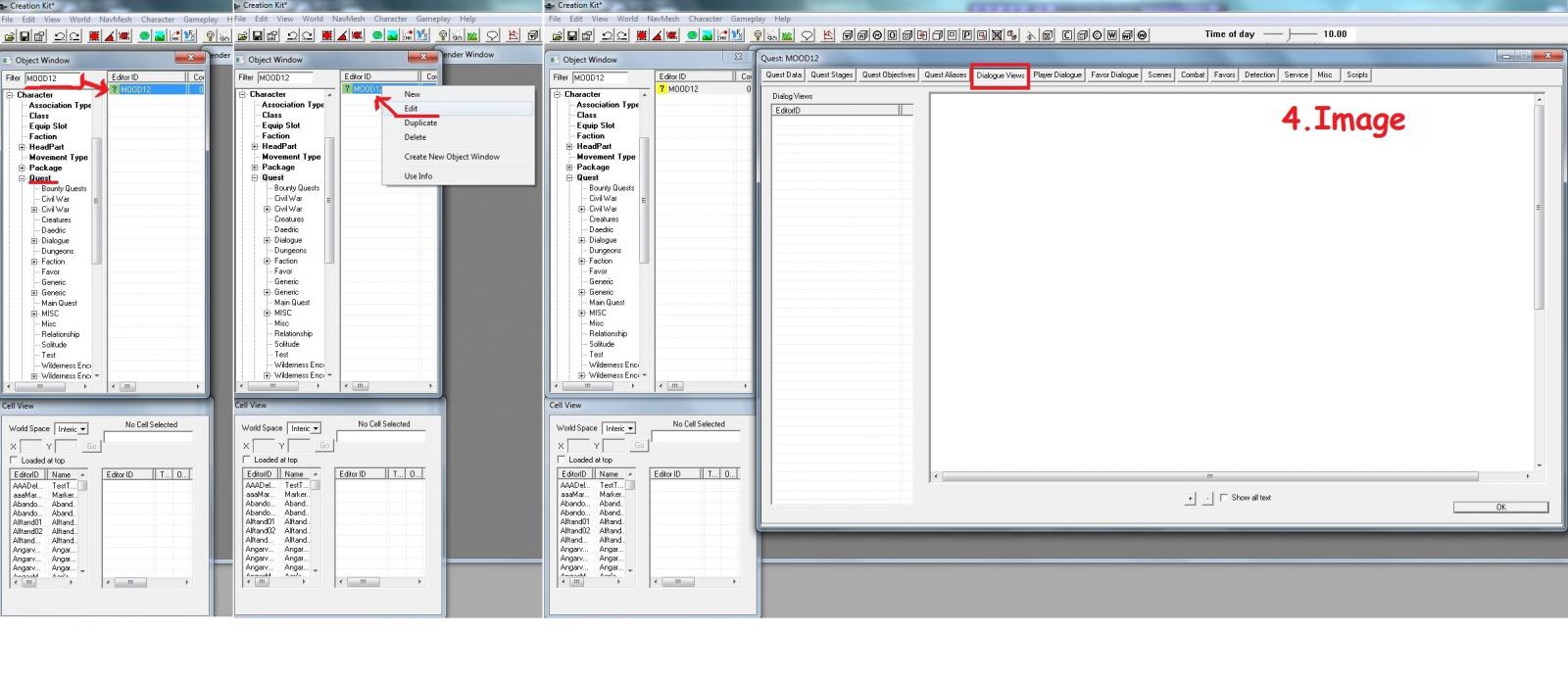Click Undo icon in left Creation Kit toolbar
Viewport: 1568px width, 683px height.
pyautogui.click(x=59, y=36)
